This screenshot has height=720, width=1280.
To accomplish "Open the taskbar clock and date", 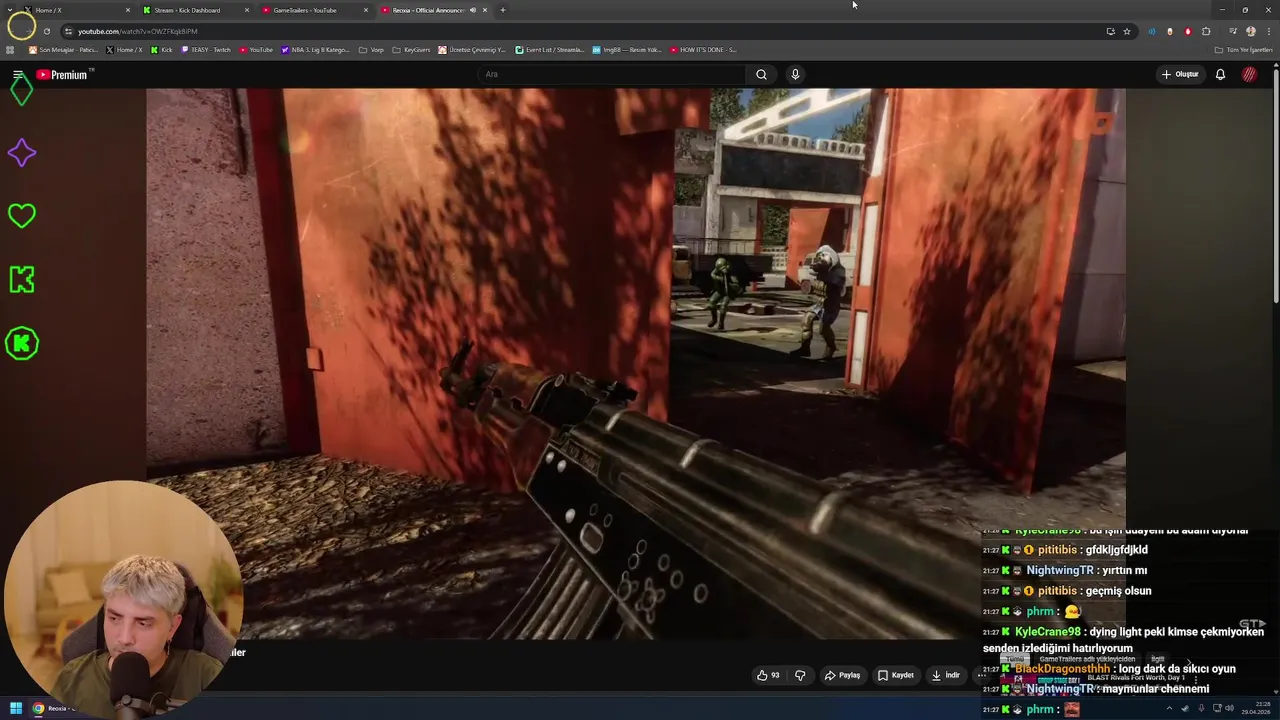I will (1256, 708).
